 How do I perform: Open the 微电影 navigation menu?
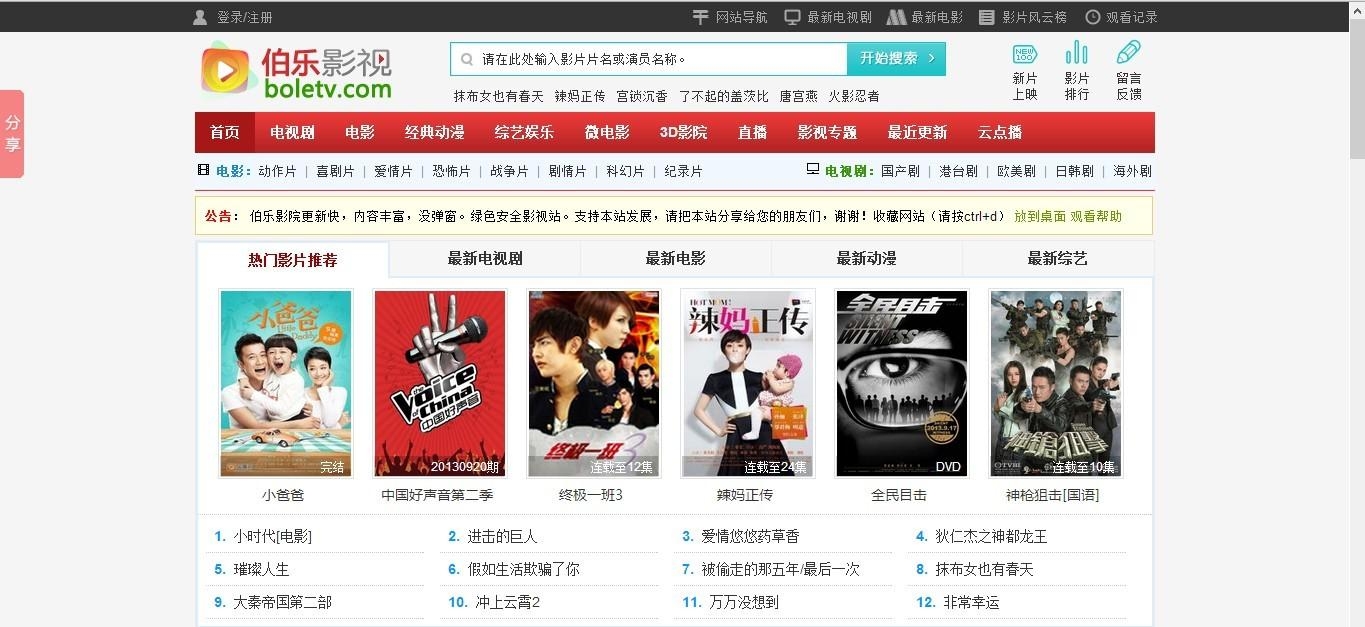[607, 132]
